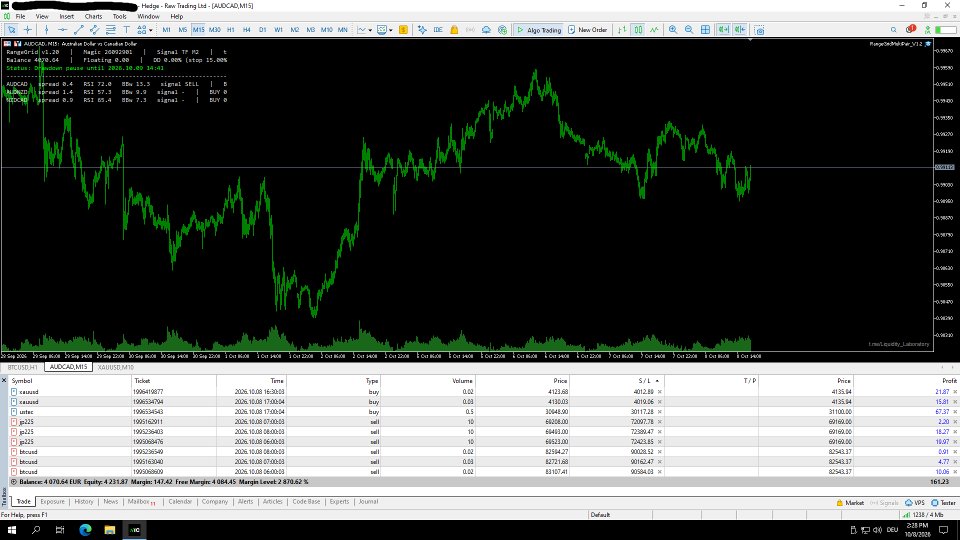The width and height of the screenshot is (960, 540).
Task: Sort positions by the Symbol column header
Action: click(70, 381)
